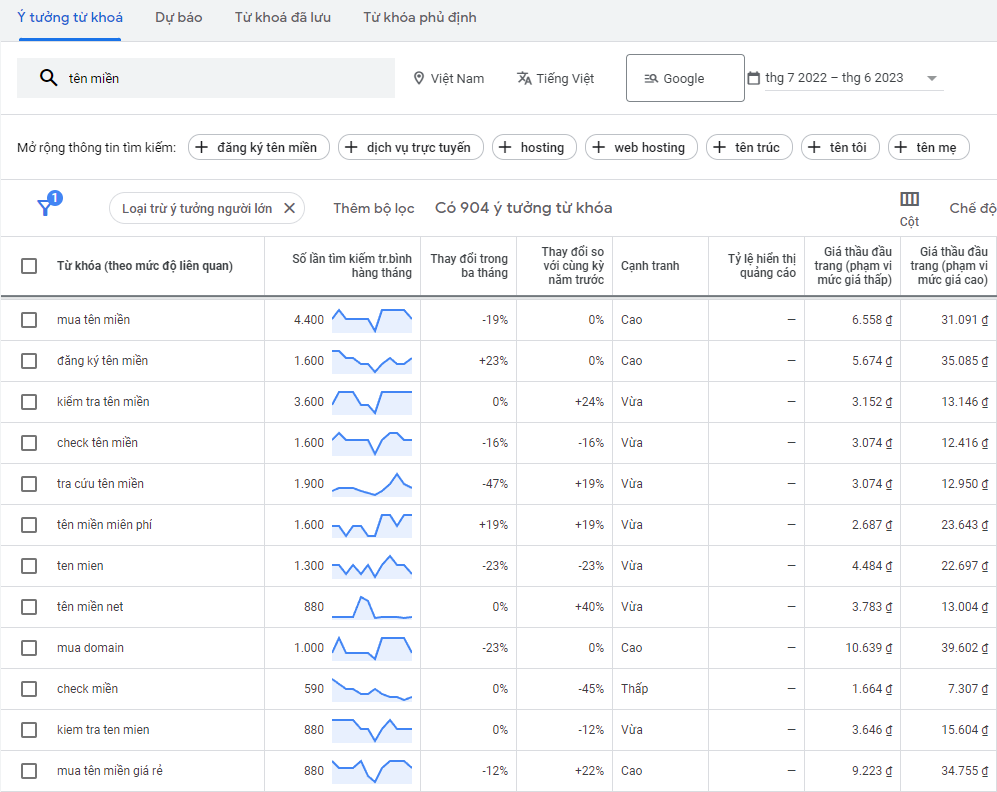Click the calendar icon beside date range
This screenshot has height=792, width=997.
pos(754,78)
